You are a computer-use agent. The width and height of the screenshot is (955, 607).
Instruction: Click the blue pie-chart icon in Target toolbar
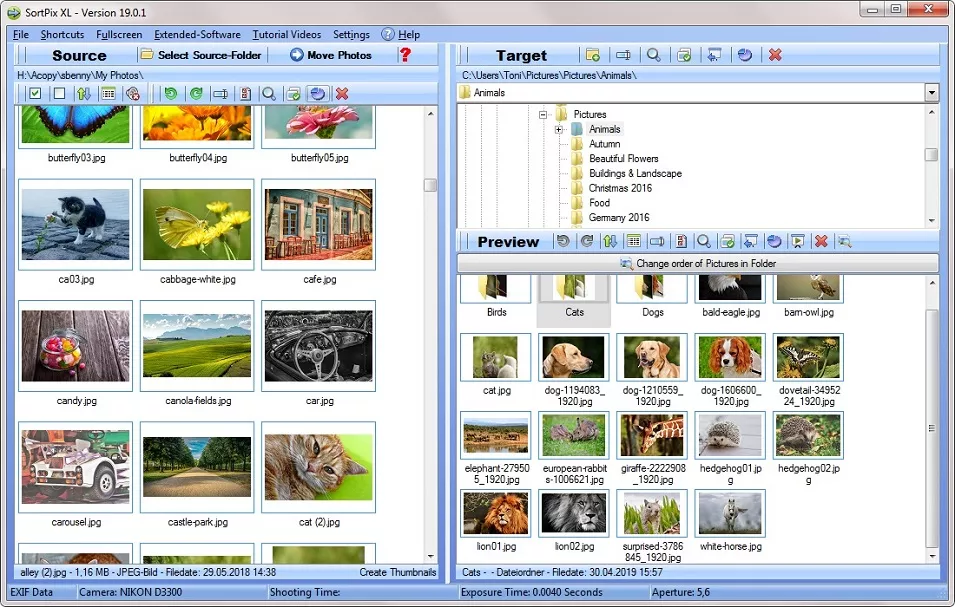point(745,55)
